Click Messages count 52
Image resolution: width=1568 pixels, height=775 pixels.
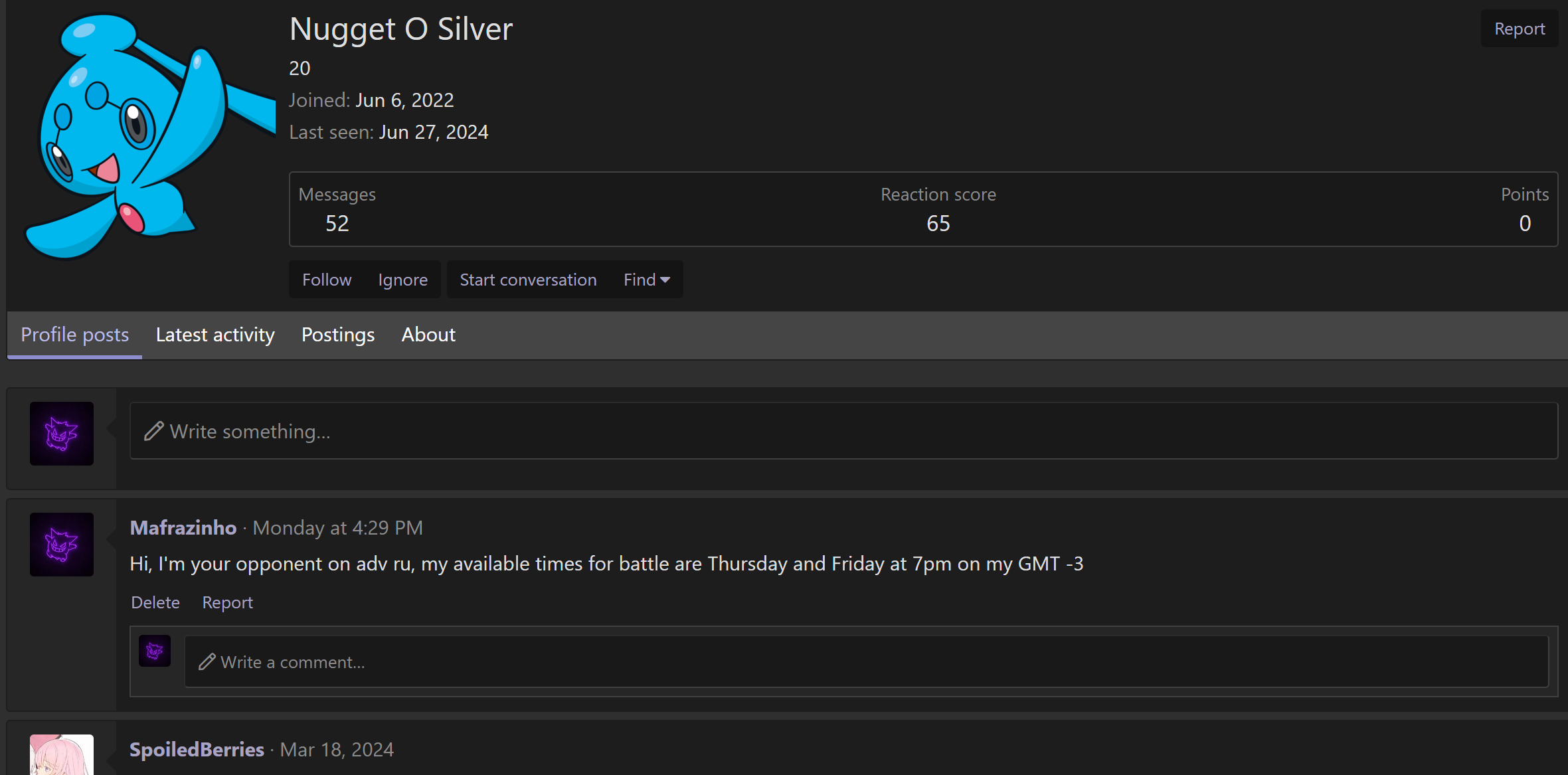tap(337, 224)
